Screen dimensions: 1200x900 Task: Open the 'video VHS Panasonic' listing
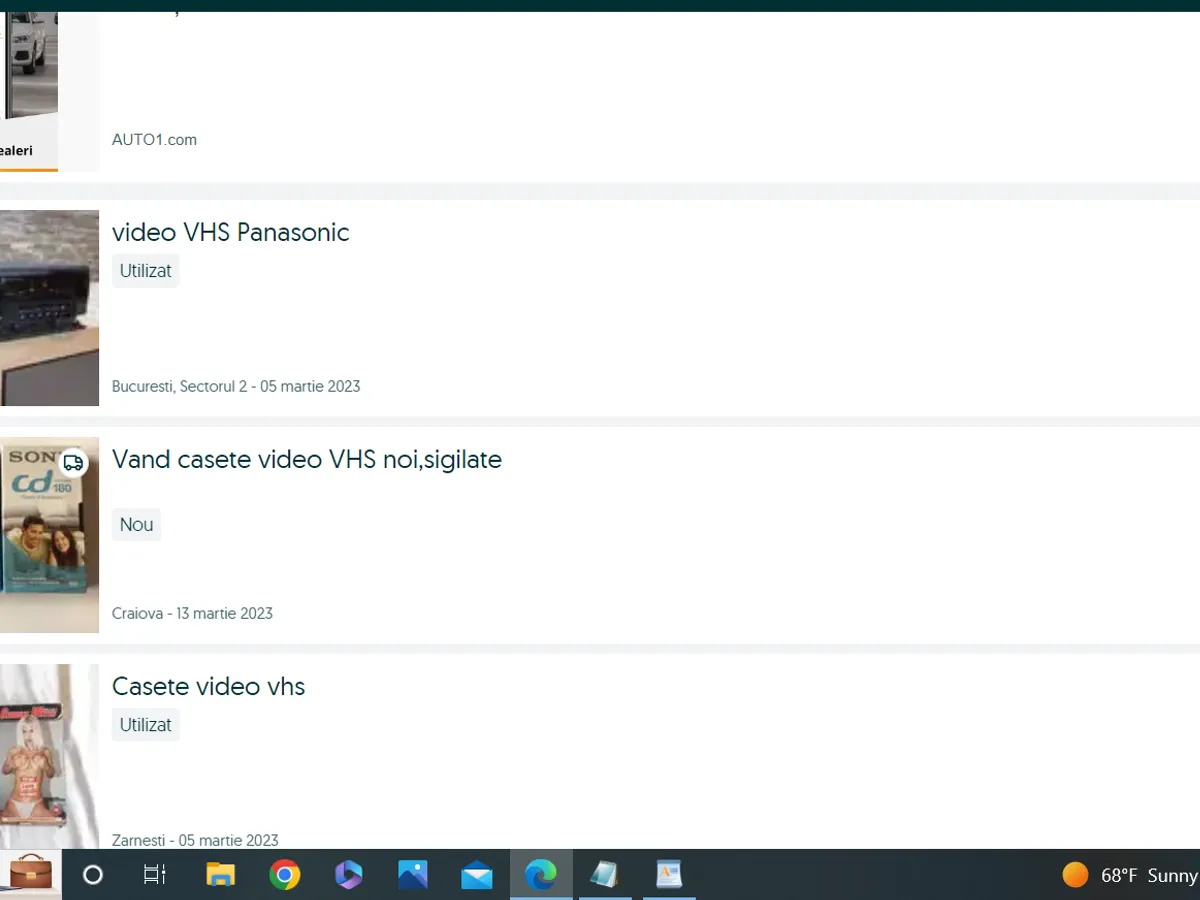pyautogui.click(x=231, y=233)
